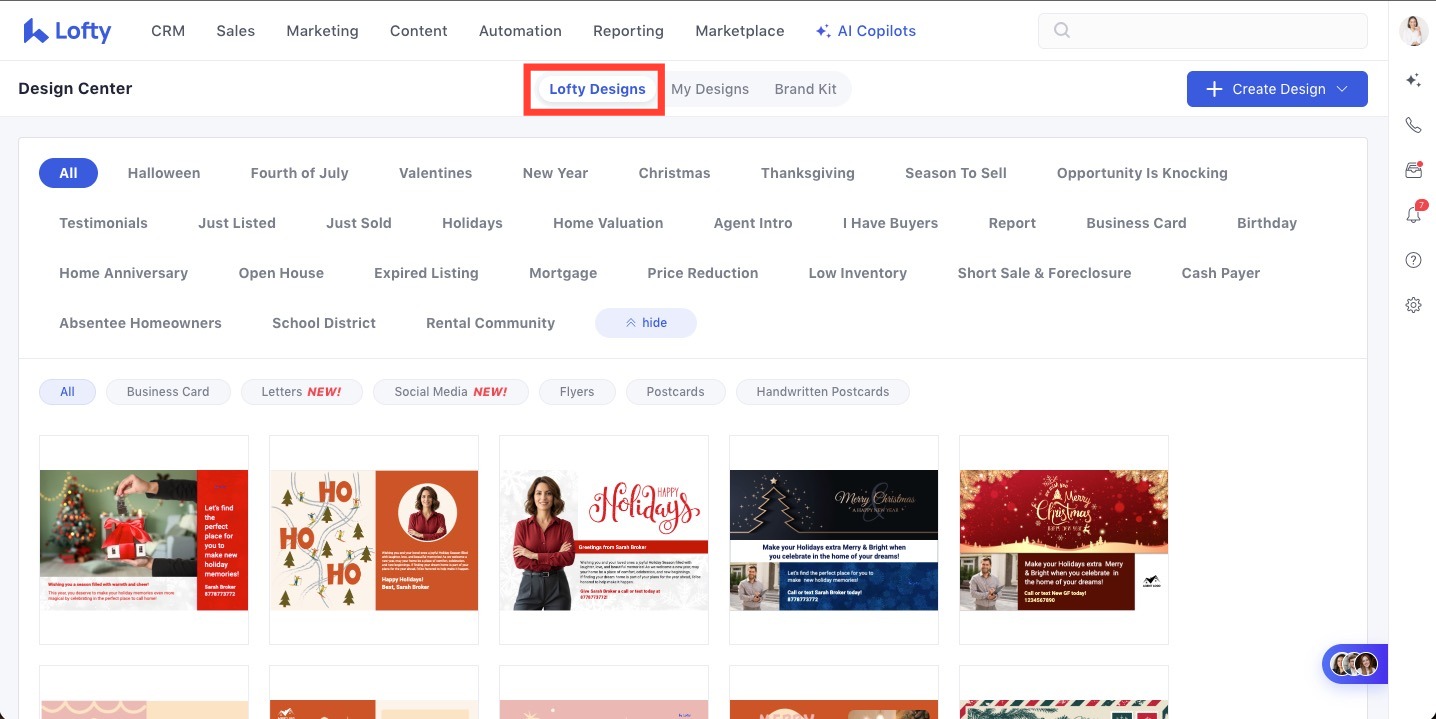Open the Reporting menu
The height and width of the screenshot is (719, 1436).
(628, 31)
